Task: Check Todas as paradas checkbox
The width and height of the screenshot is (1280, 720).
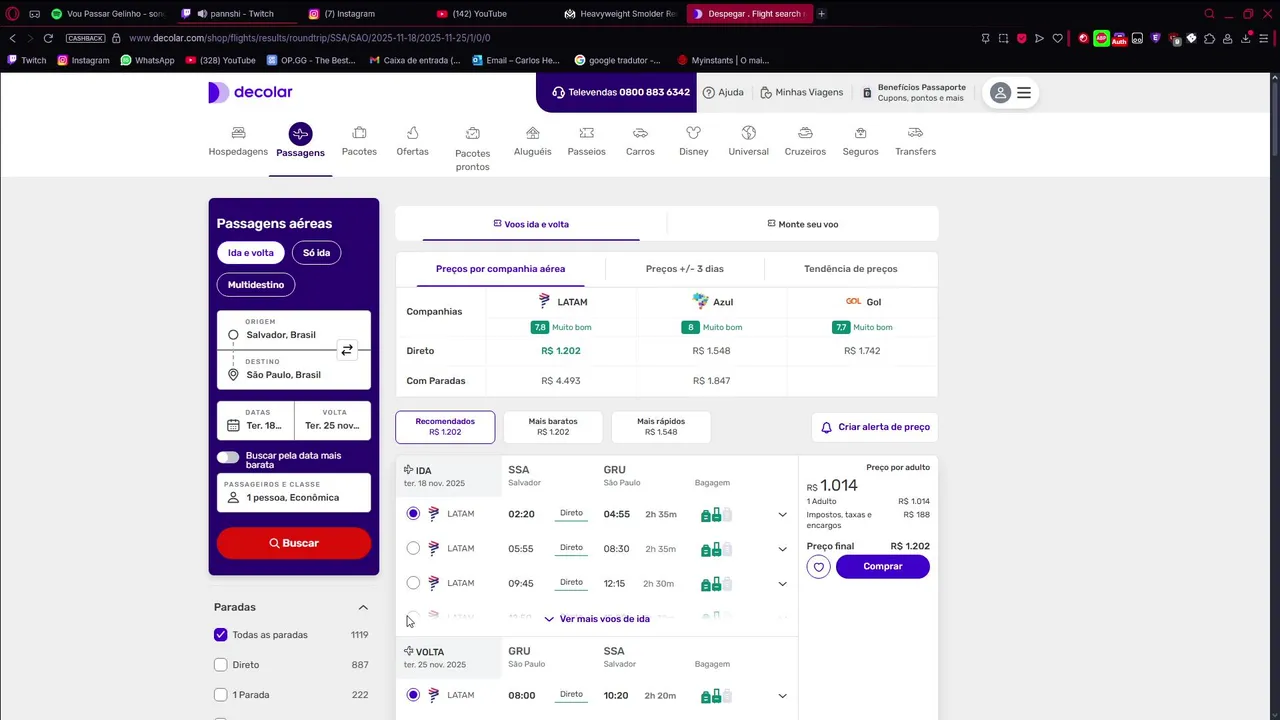Action: [x=220, y=635]
